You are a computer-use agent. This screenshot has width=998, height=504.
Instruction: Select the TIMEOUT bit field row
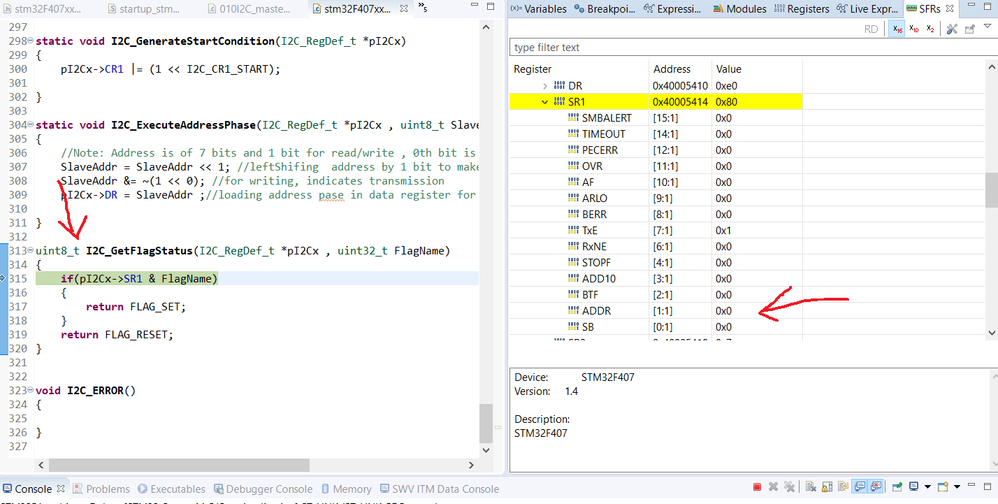656,134
